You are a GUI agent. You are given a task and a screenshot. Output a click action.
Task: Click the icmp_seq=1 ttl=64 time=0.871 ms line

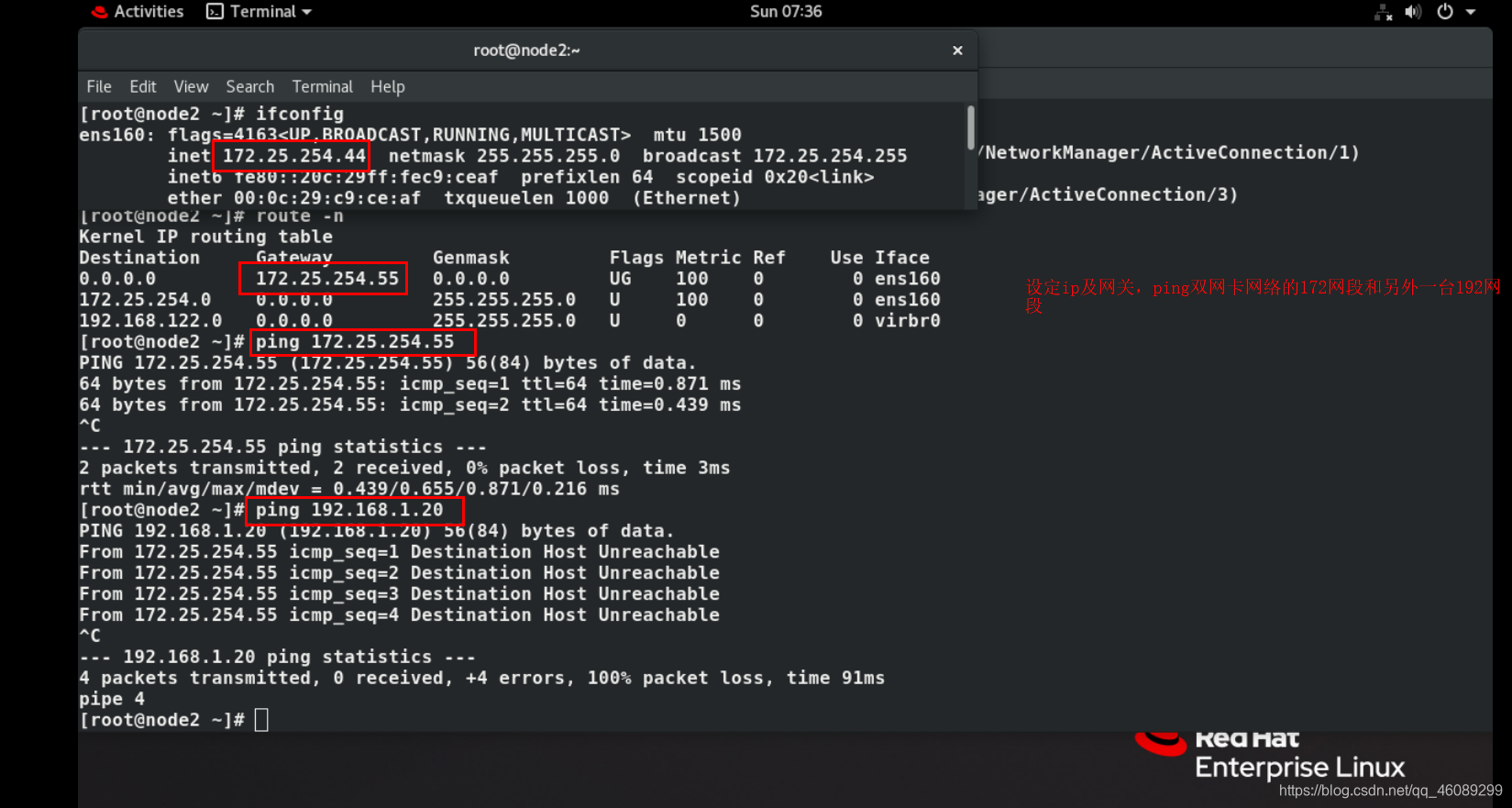tap(410, 384)
